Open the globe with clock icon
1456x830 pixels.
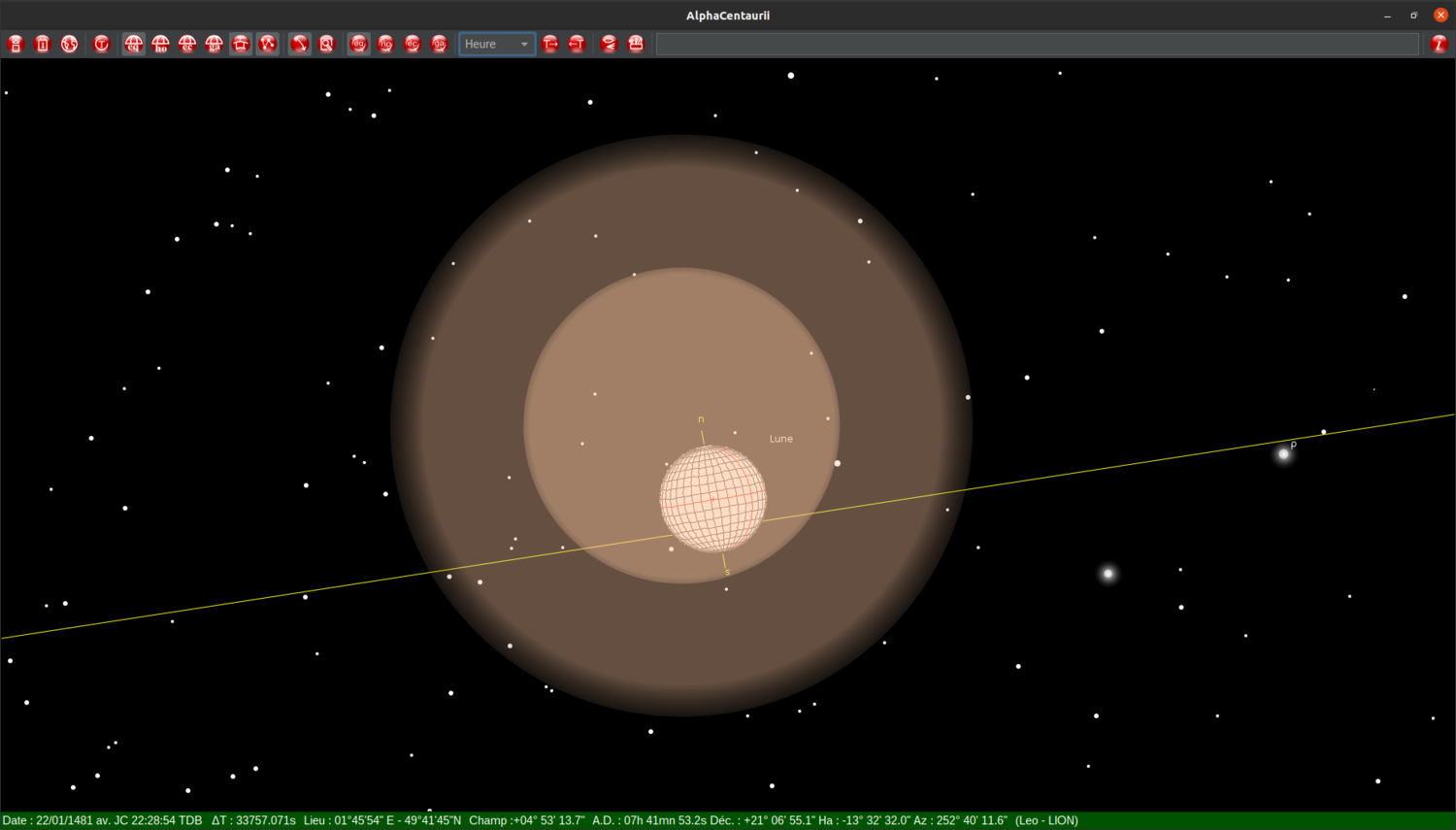69,43
